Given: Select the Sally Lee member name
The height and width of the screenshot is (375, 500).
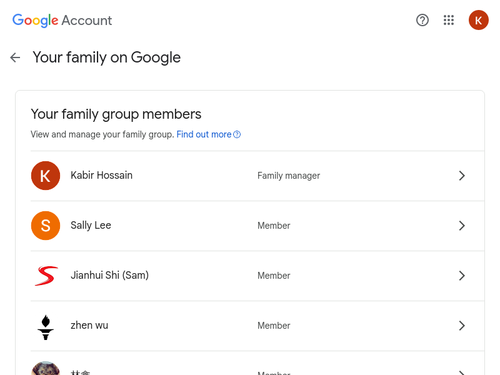Looking at the screenshot, I should [91, 225].
